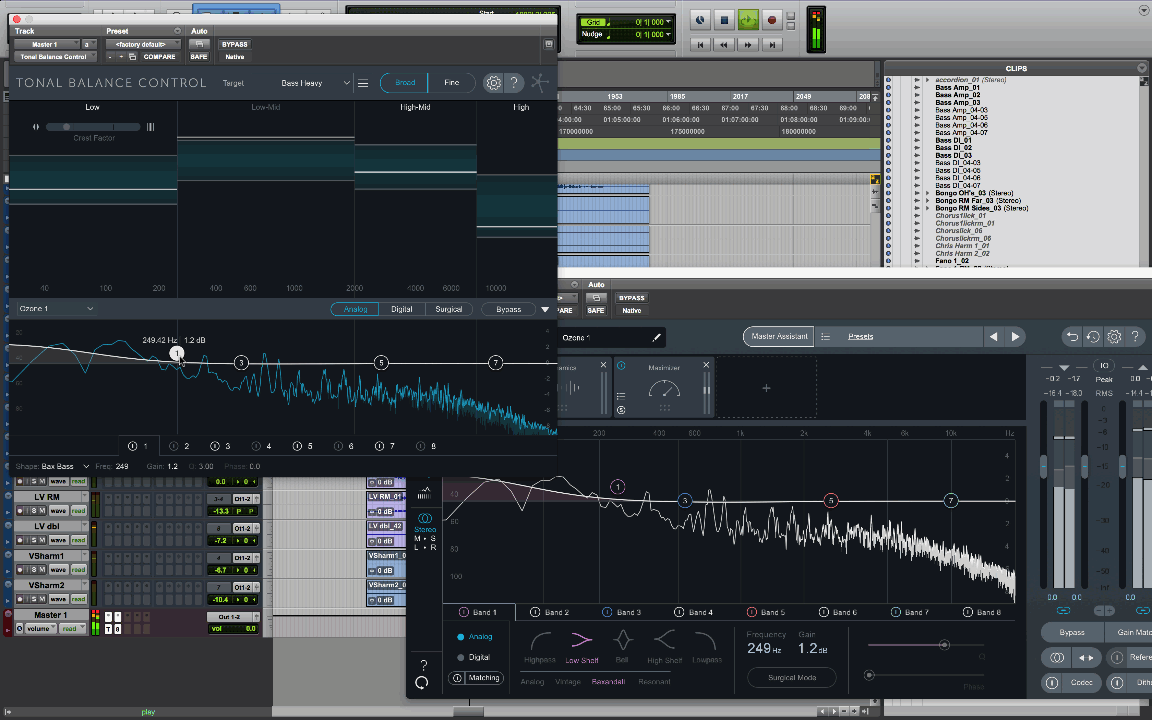Open target list menu icon beside Bass Heavy
Viewport: 1152px width, 720px height.
tap(363, 83)
